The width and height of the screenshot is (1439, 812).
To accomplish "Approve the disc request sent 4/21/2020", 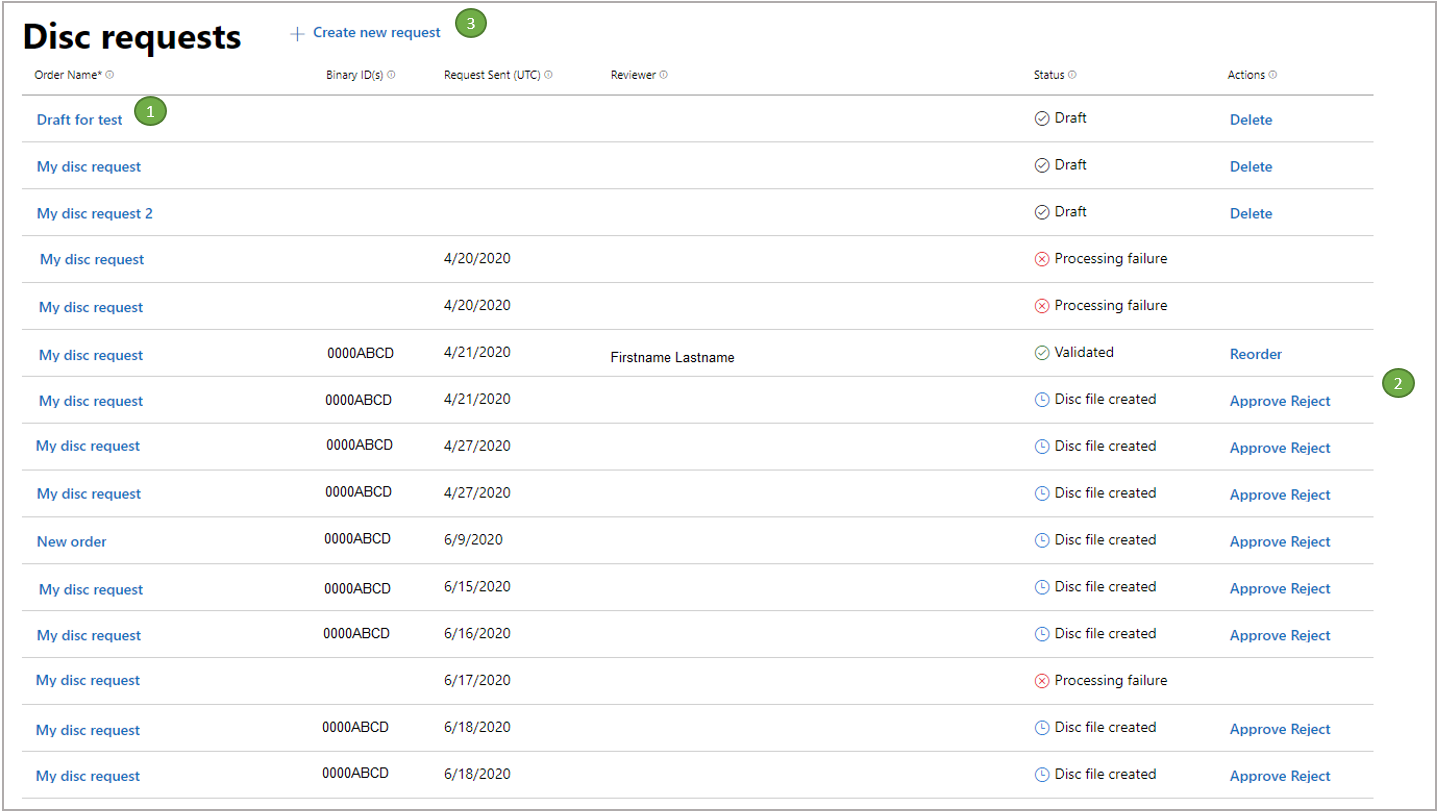I will (x=1257, y=400).
